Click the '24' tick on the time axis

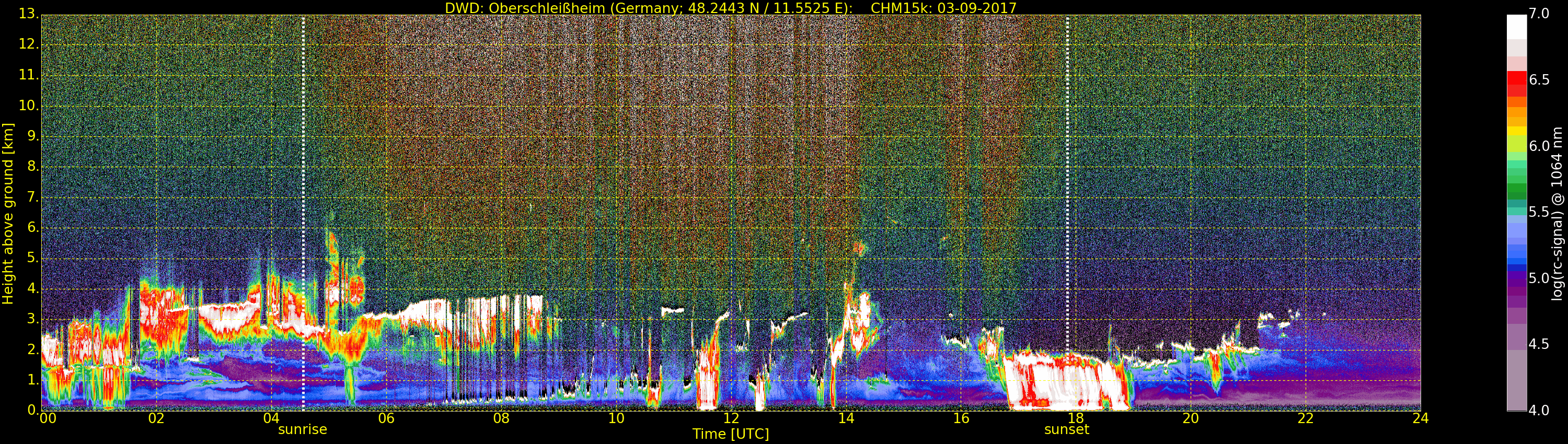[x=1421, y=418]
